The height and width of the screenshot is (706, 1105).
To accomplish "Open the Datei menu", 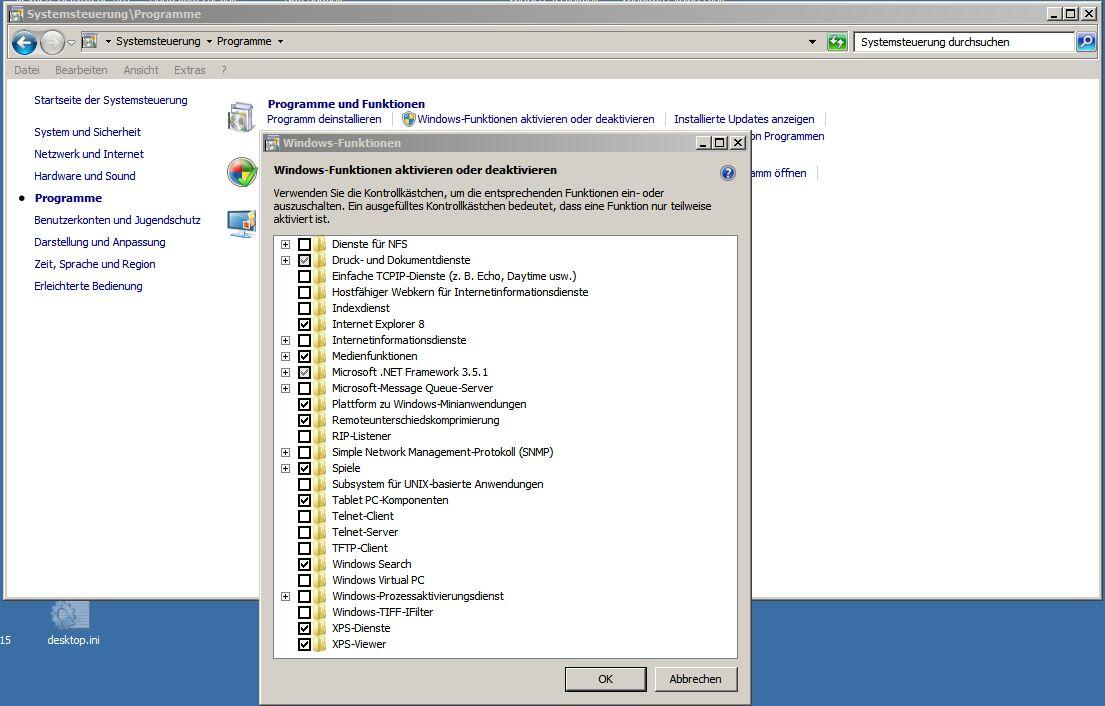I will pos(27,70).
